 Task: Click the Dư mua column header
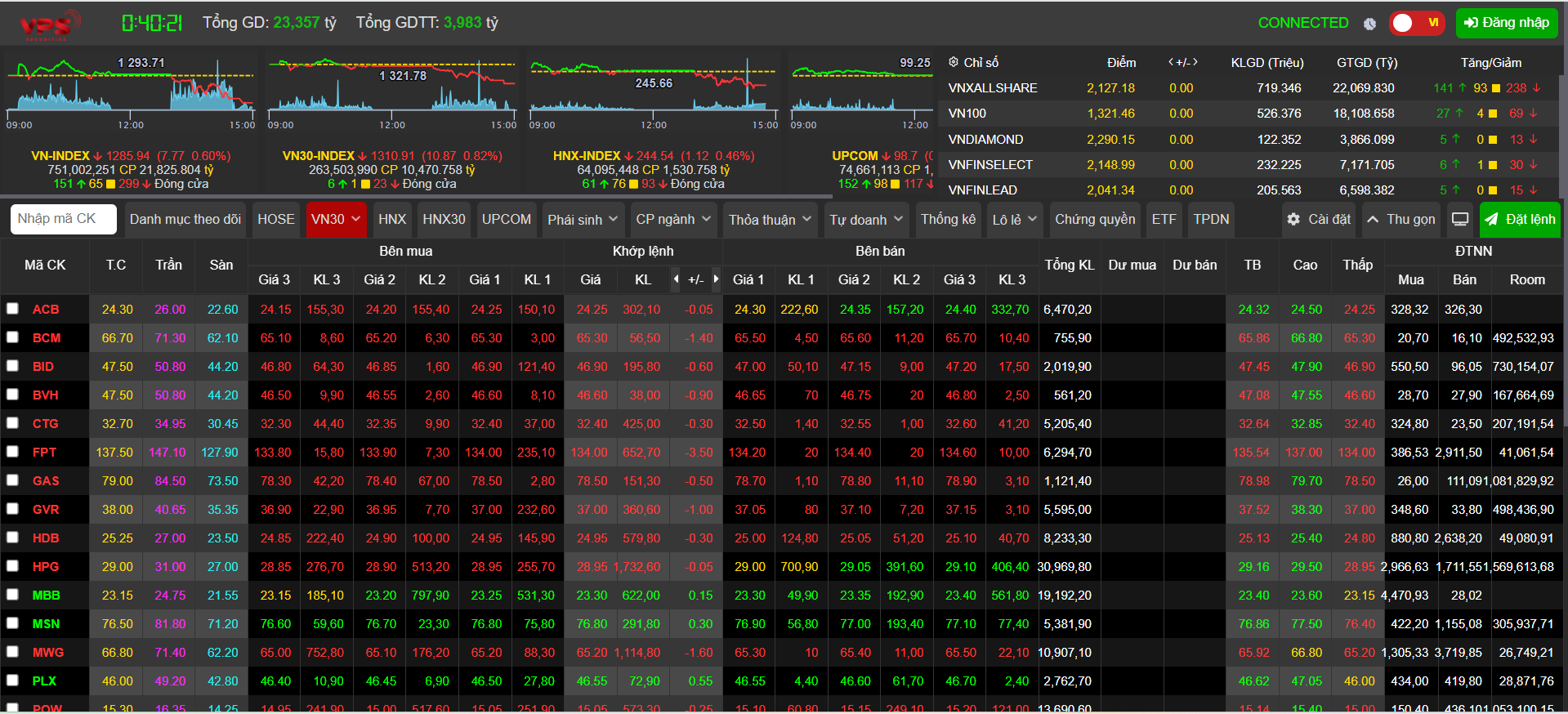(1132, 265)
